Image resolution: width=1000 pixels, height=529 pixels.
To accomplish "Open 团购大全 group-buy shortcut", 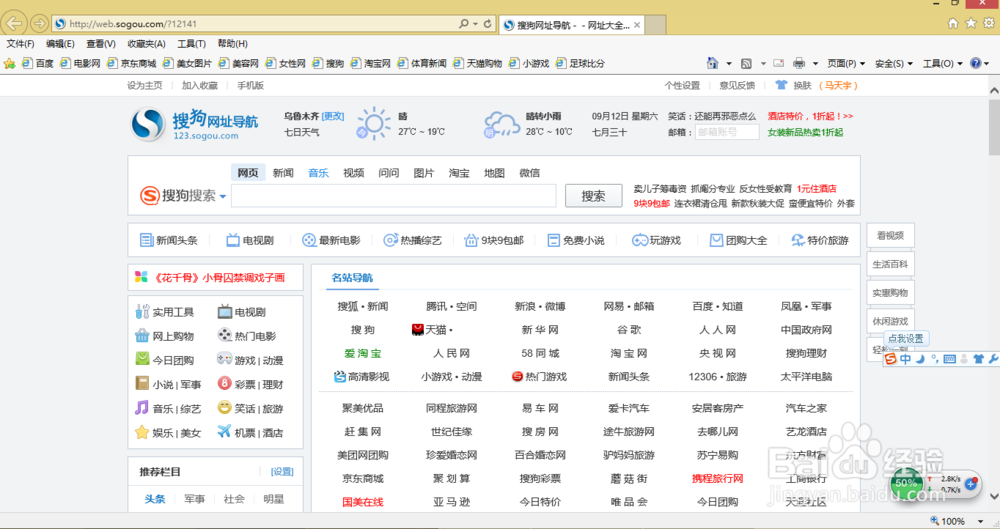I will click(x=739, y=240).
